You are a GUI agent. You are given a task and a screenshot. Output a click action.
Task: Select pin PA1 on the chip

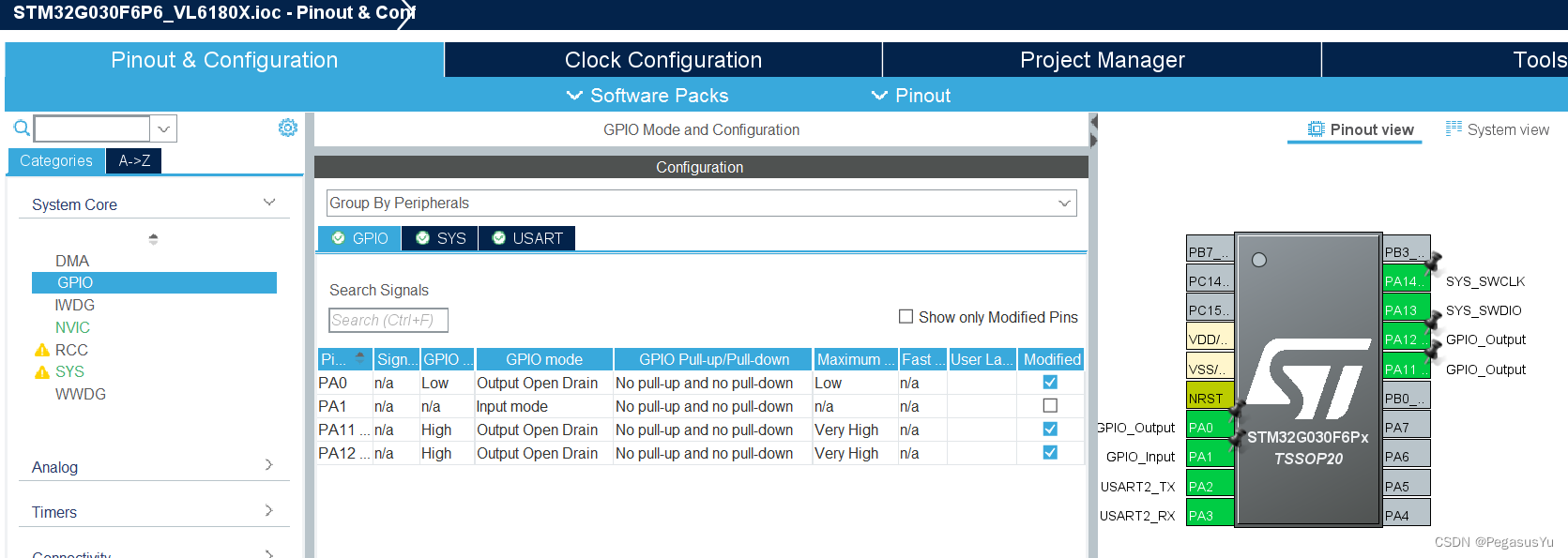point(1210,456)
